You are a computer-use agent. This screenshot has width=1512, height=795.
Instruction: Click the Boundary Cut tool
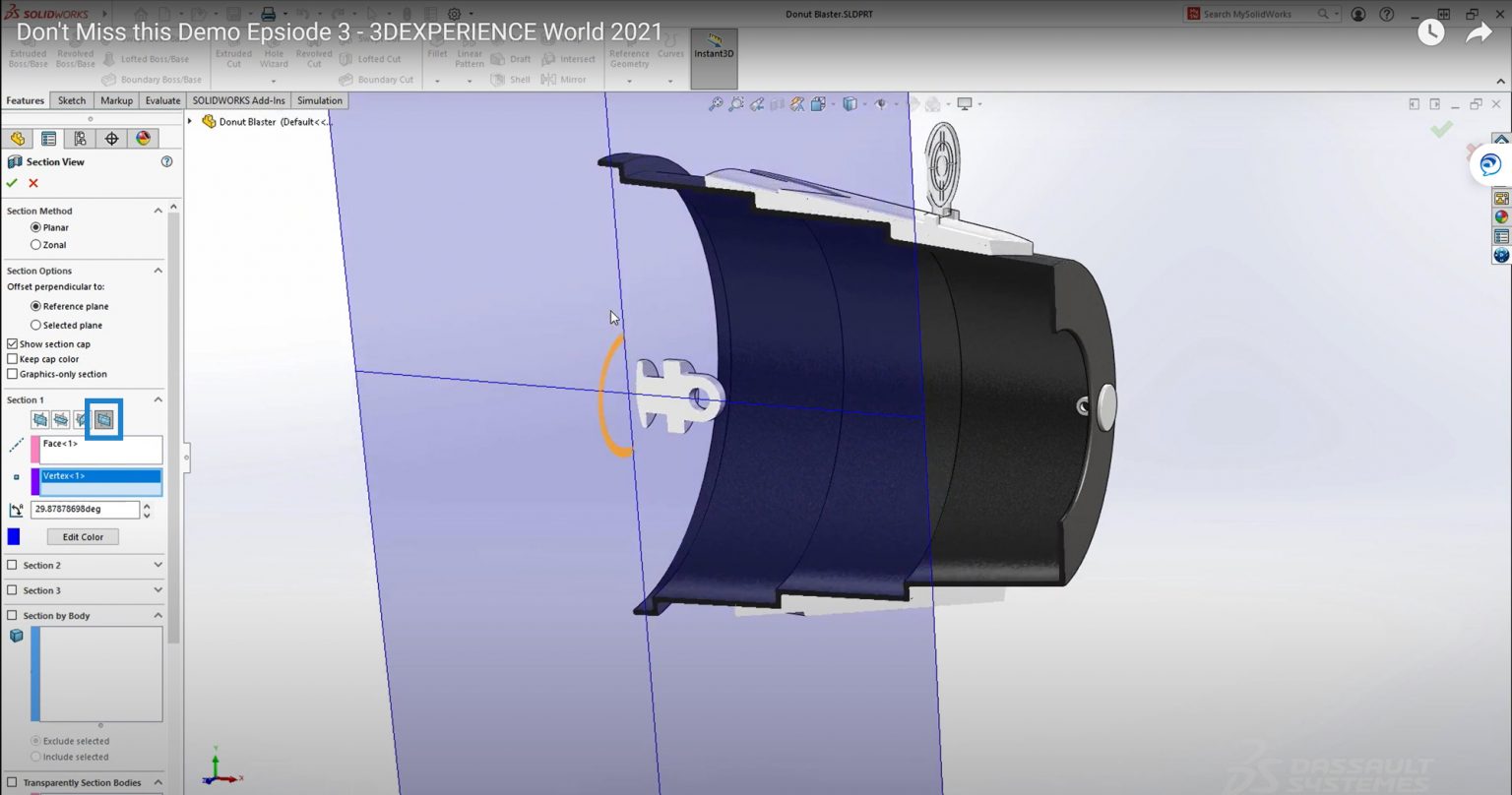coord(376,80)
